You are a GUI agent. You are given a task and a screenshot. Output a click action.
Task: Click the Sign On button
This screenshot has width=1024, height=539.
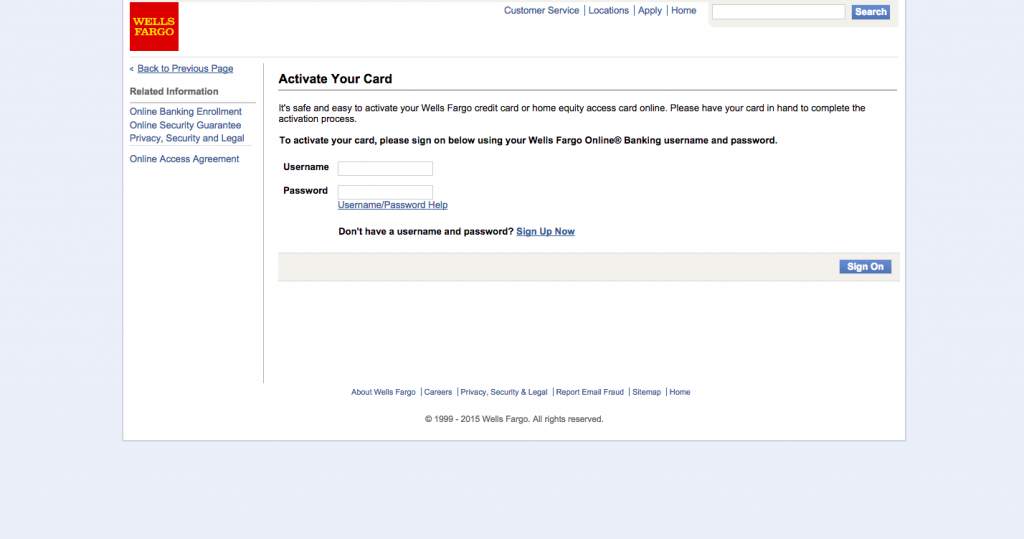tap(865, 267)
